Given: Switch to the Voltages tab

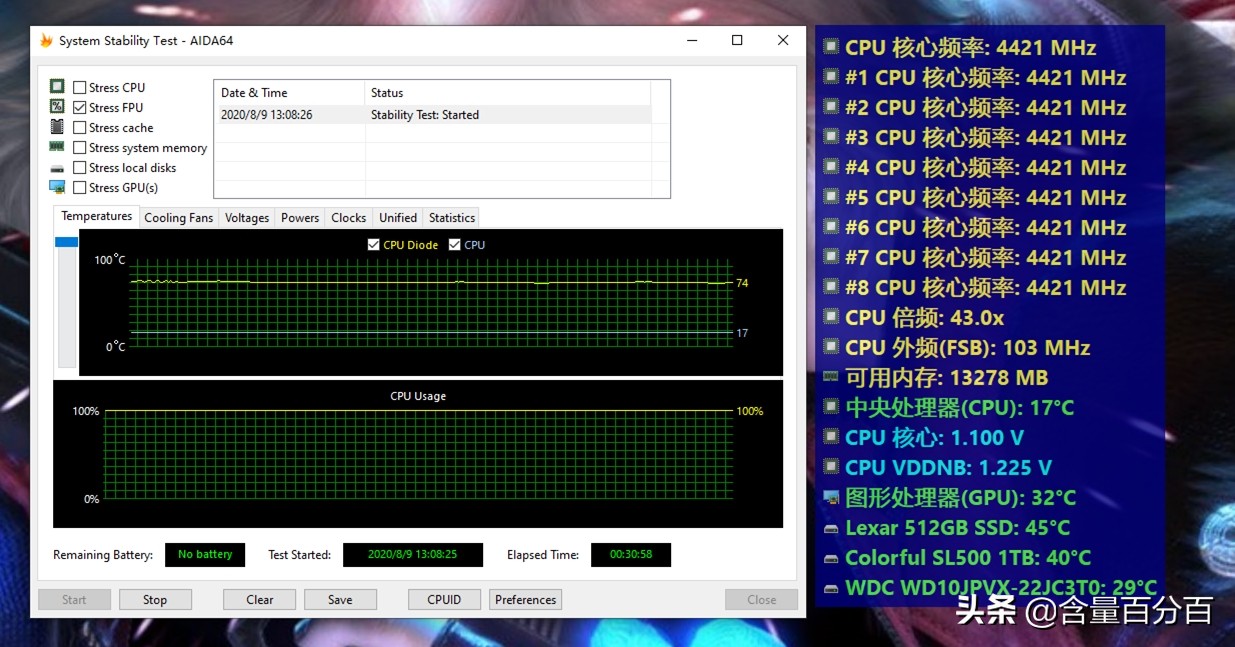Looking at the screenshot, I should [246, 217].
